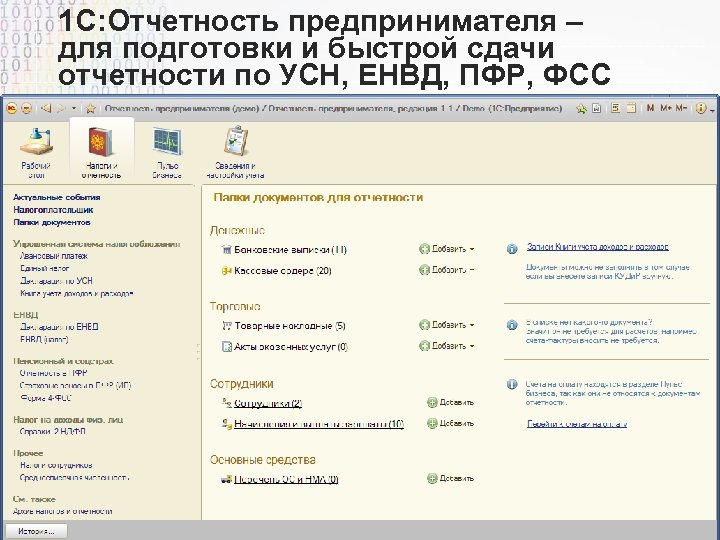The width and height of the screenshot is (720, 540).
Task: Open Среднесписочная численность
Action: click(74, 477)
